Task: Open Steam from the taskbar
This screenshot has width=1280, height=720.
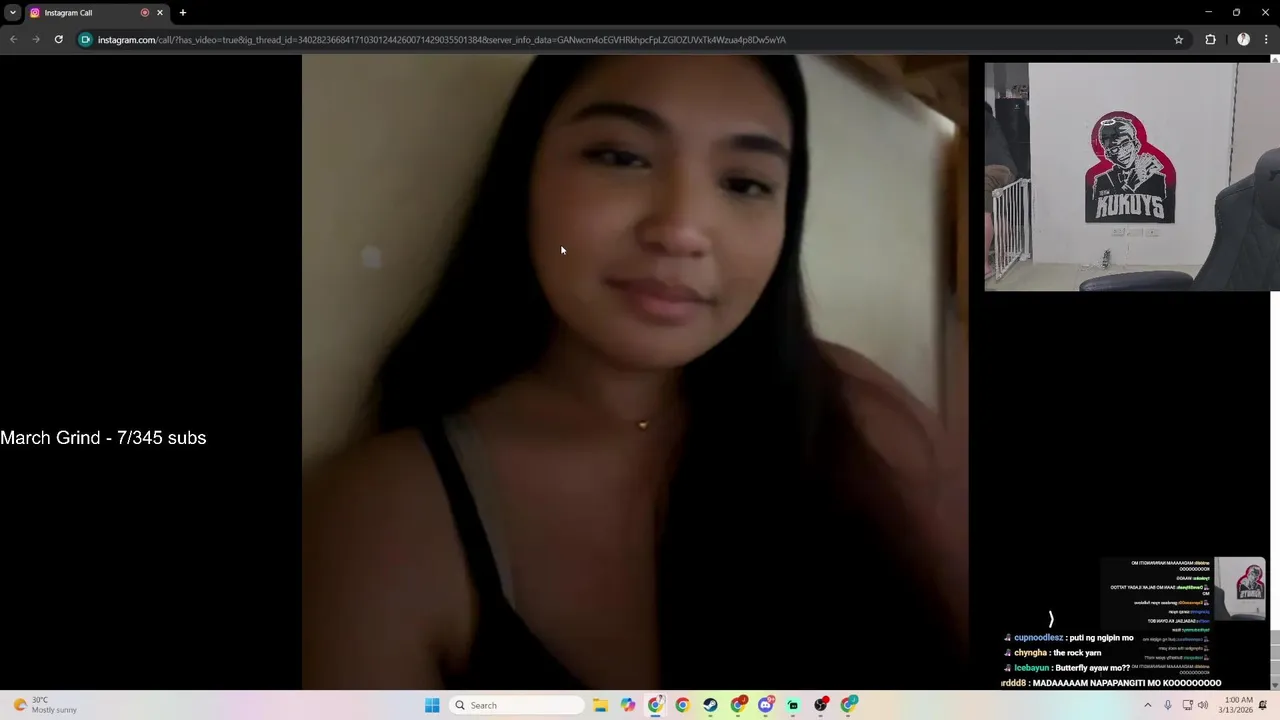Action: click(710, 705)
